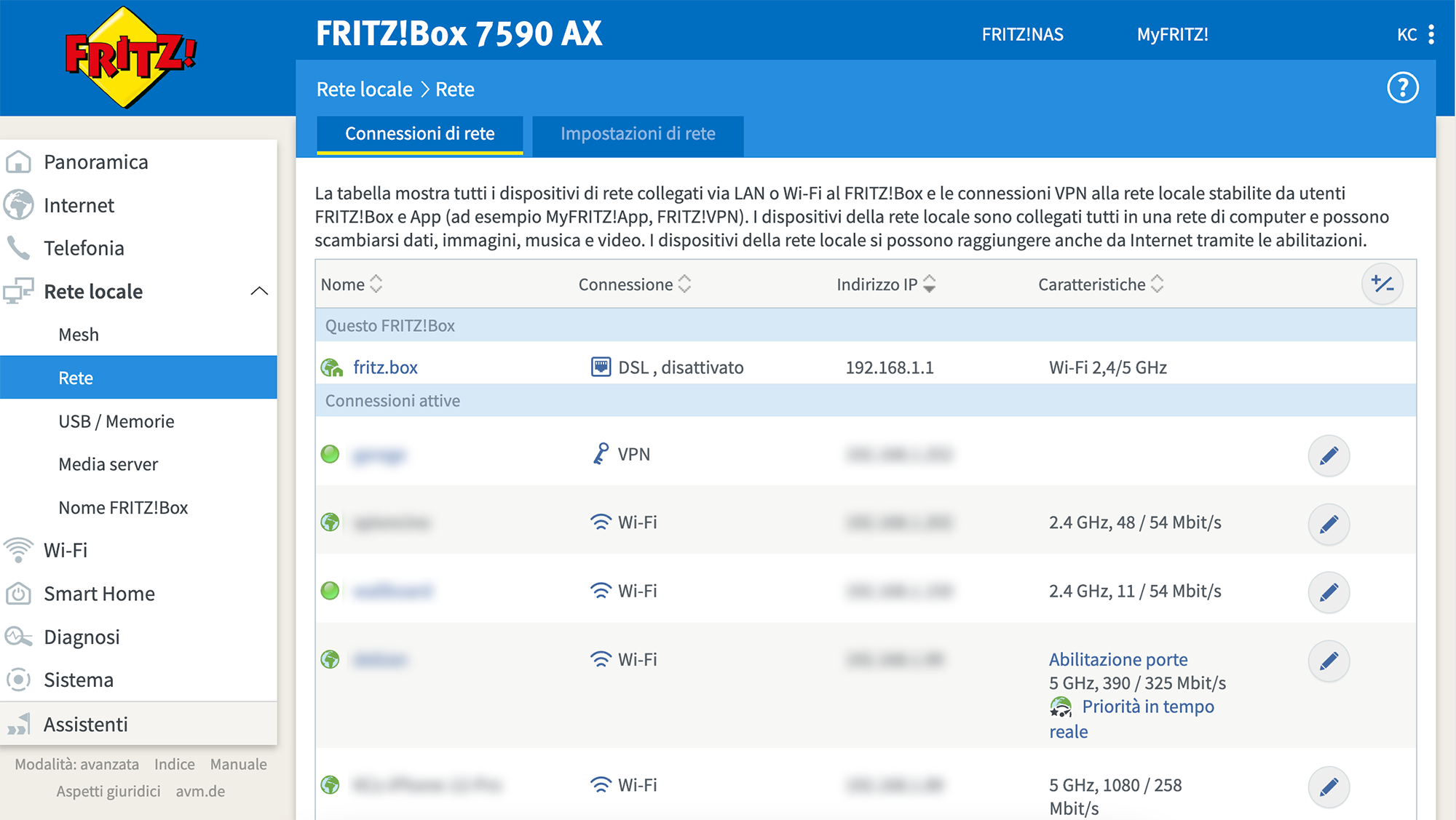Image resolution: width=1456 pixels, height=820 pixels.
Task: Click the real-time priority icon
Action: [x=1061, y=706]
